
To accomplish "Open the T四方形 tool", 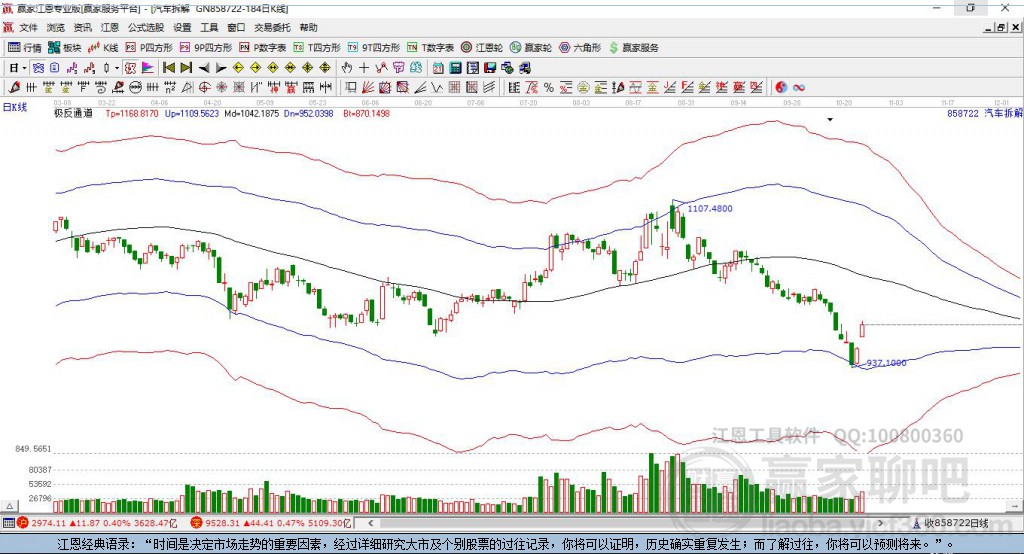I will [x=317, y=48].
